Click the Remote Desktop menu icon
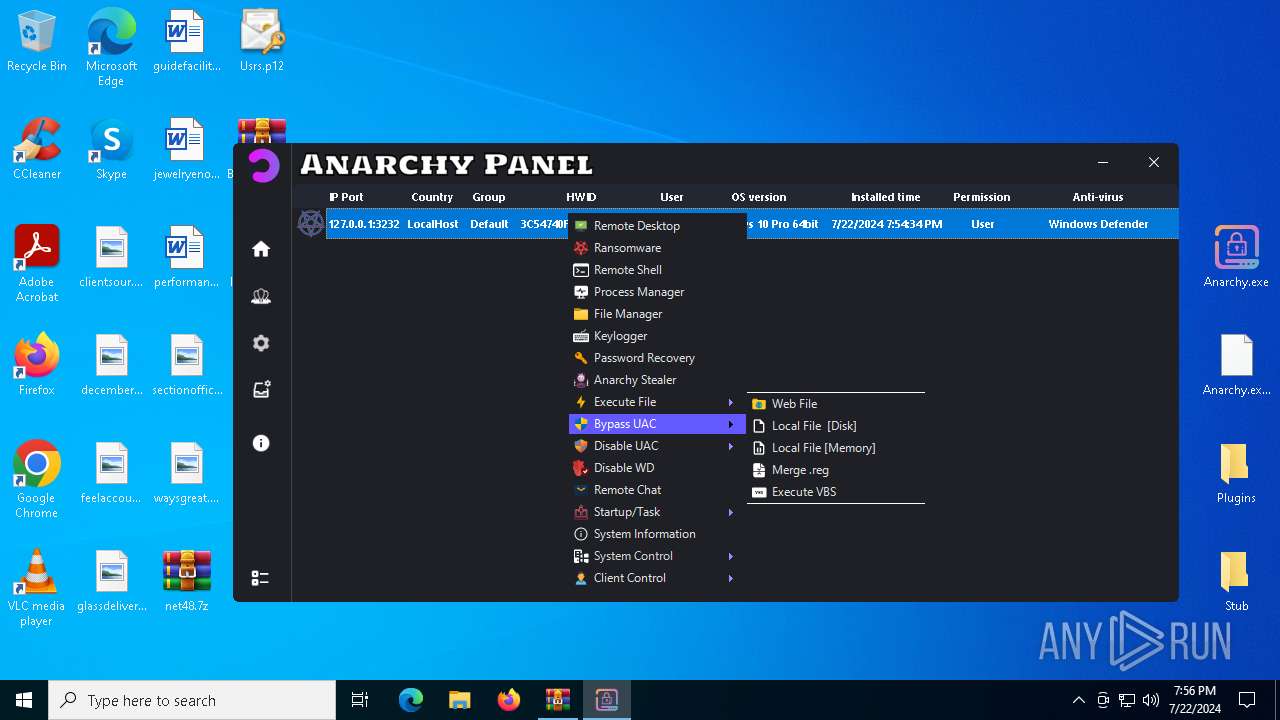1280x720 pixels. 581,226
